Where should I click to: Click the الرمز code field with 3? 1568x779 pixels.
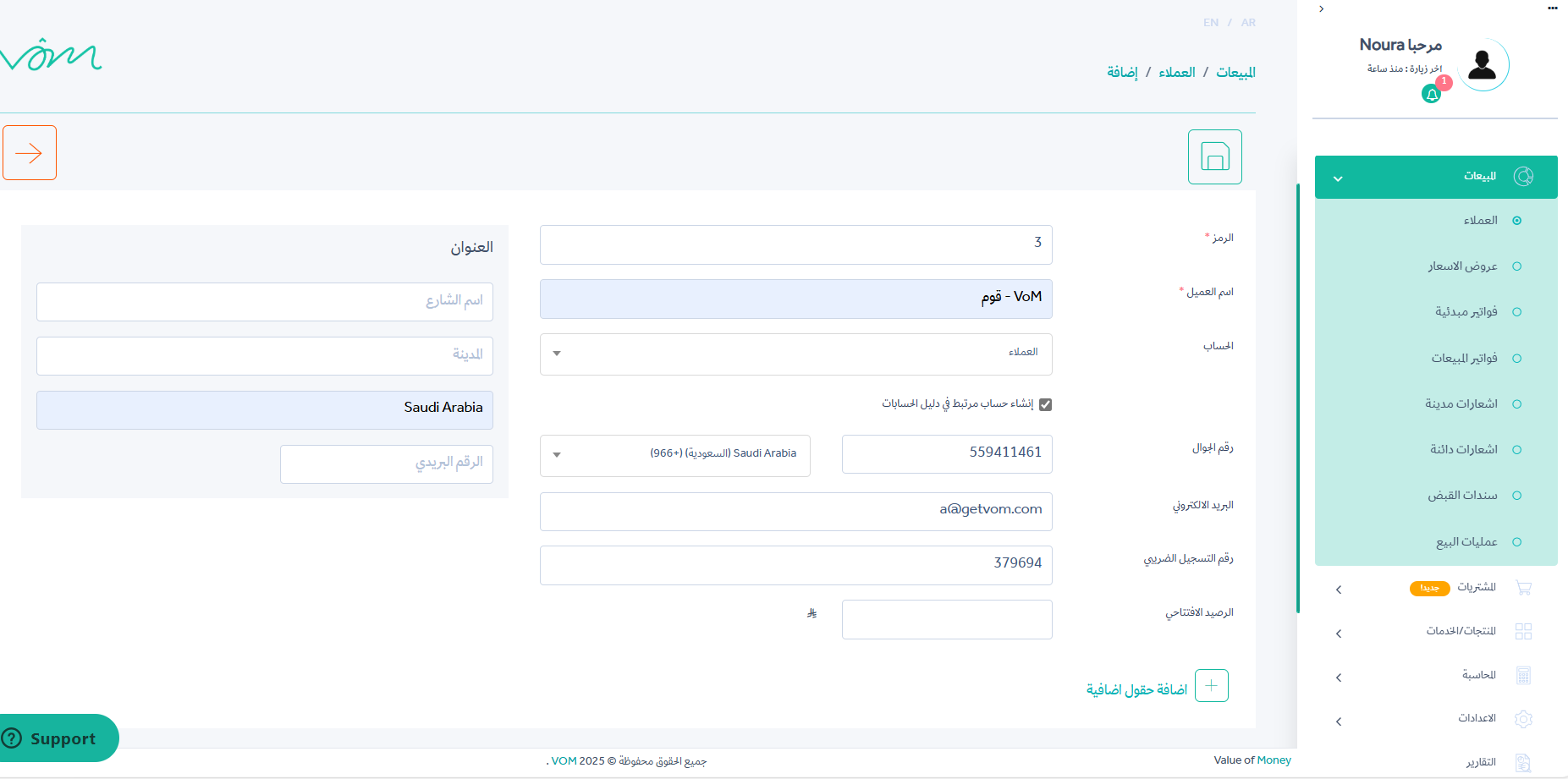[796, 244]
